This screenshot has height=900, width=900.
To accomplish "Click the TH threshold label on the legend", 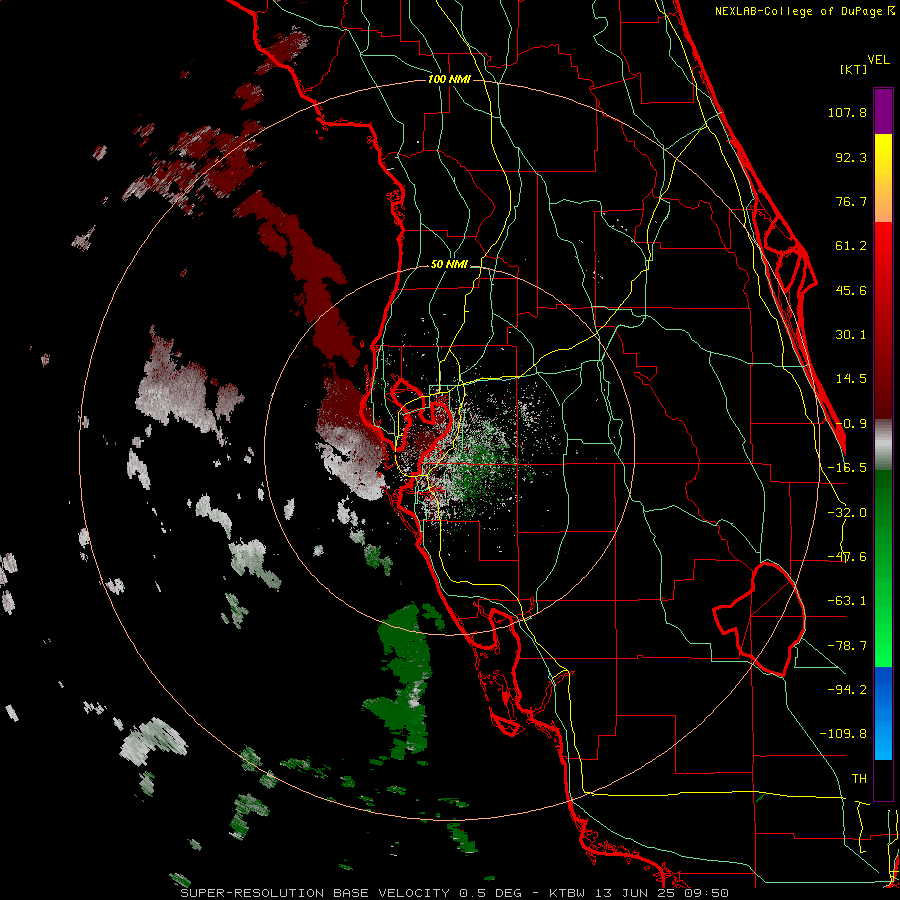I will tap(859, 779).
